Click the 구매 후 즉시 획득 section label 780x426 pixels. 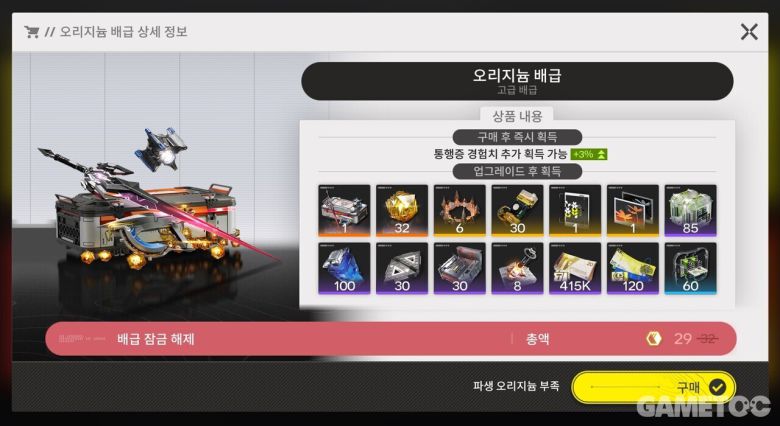(517, 137)
